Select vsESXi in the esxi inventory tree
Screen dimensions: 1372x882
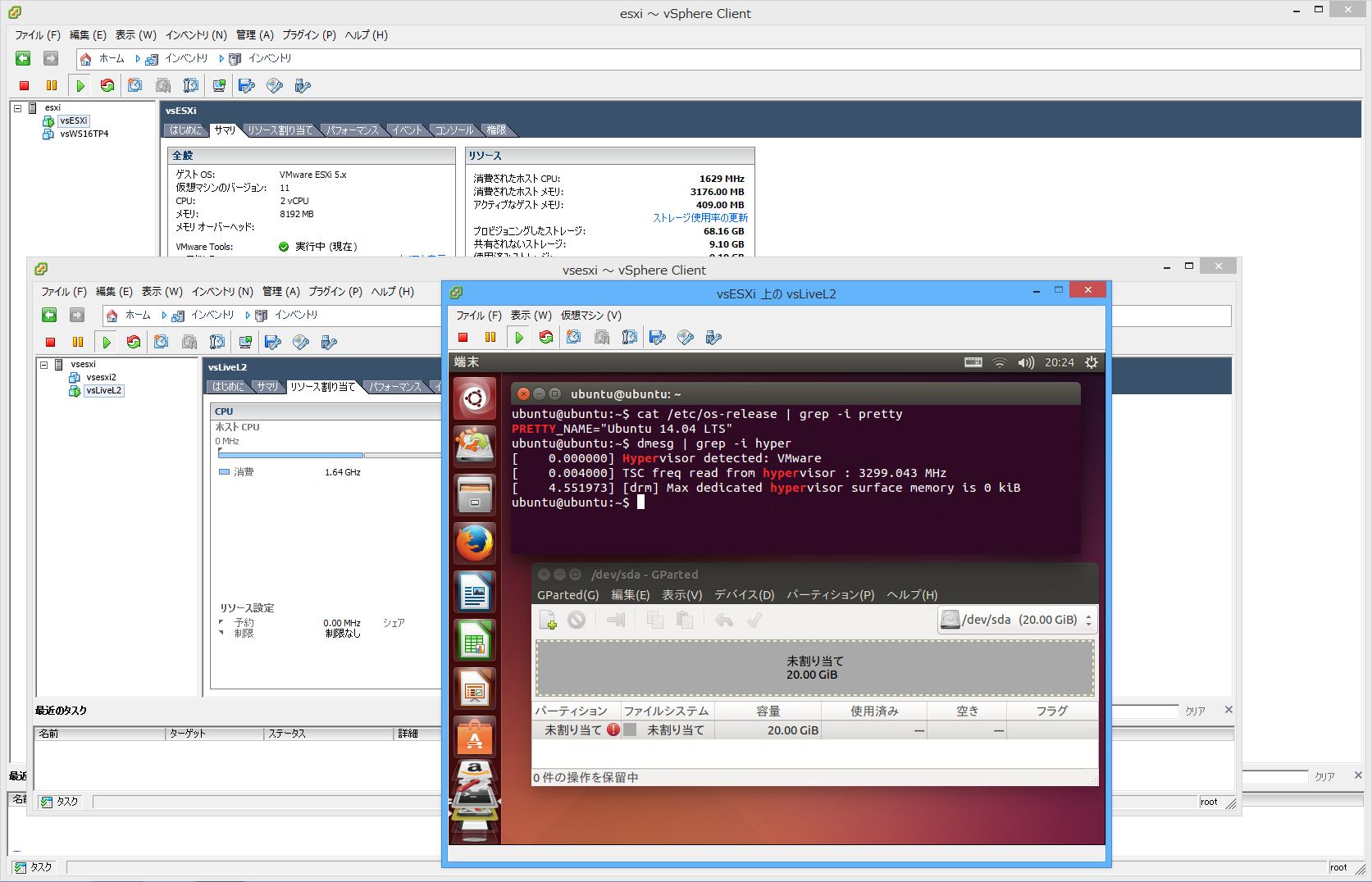point(73,120)
